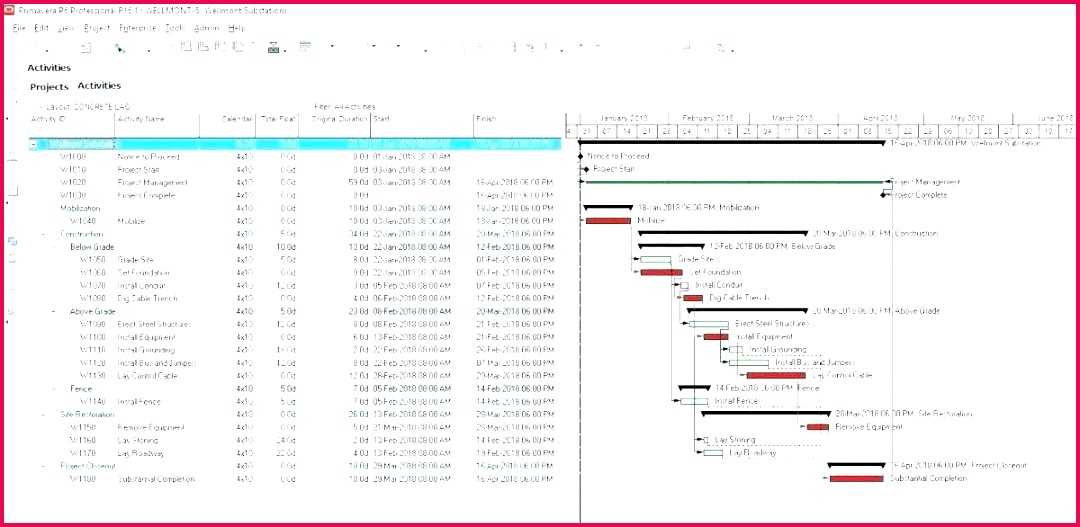Screen dimensions: 1080x527
Task: Click the blue icon in left sidebar
Action: pyautogui.click(x=13, y=241)
